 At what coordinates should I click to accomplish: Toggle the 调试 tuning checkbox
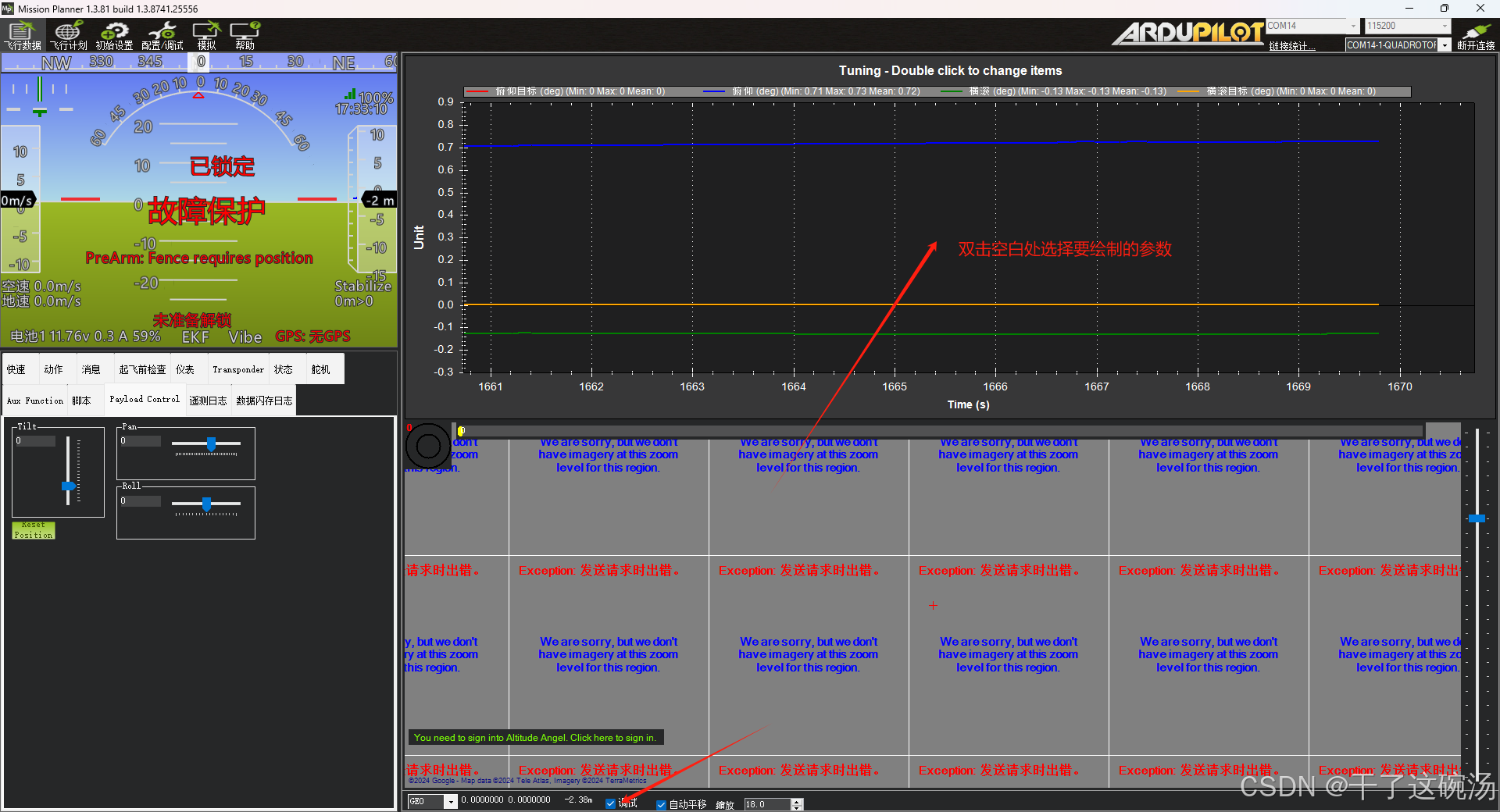pyautogui.click(x=611, y=803)
